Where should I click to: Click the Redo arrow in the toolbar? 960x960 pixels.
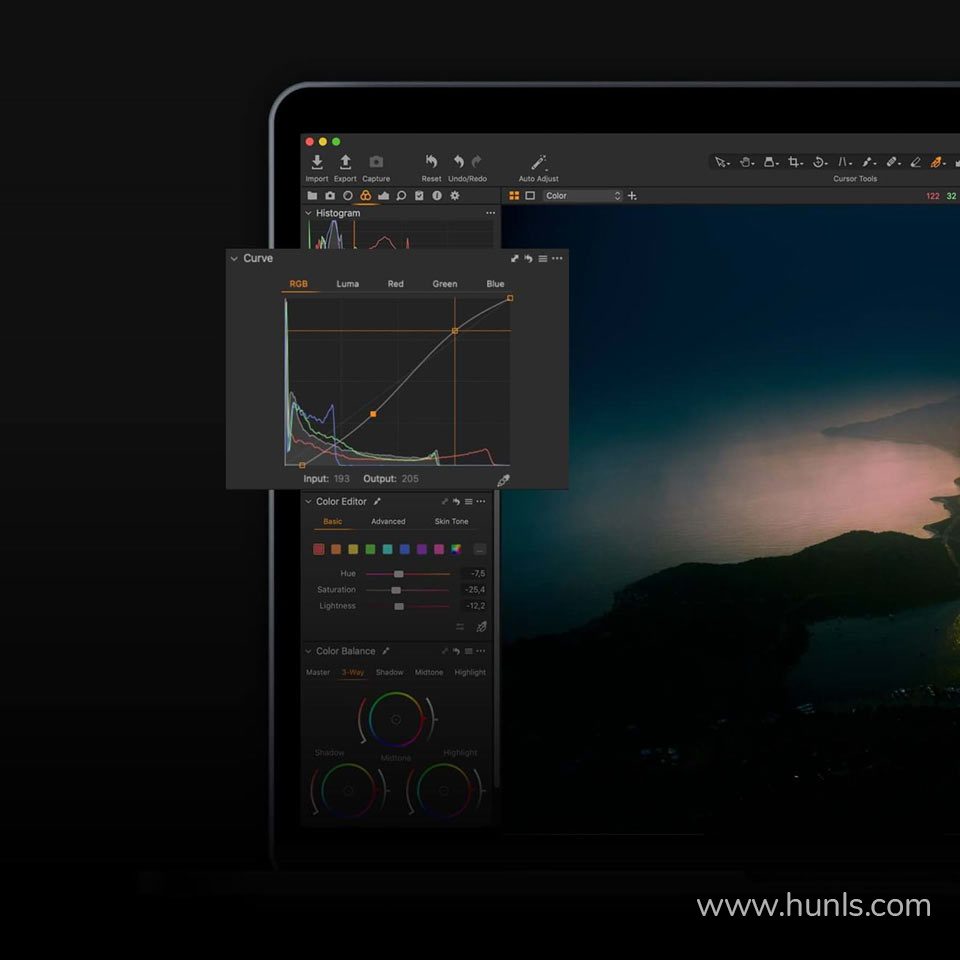tap(476, 162)
